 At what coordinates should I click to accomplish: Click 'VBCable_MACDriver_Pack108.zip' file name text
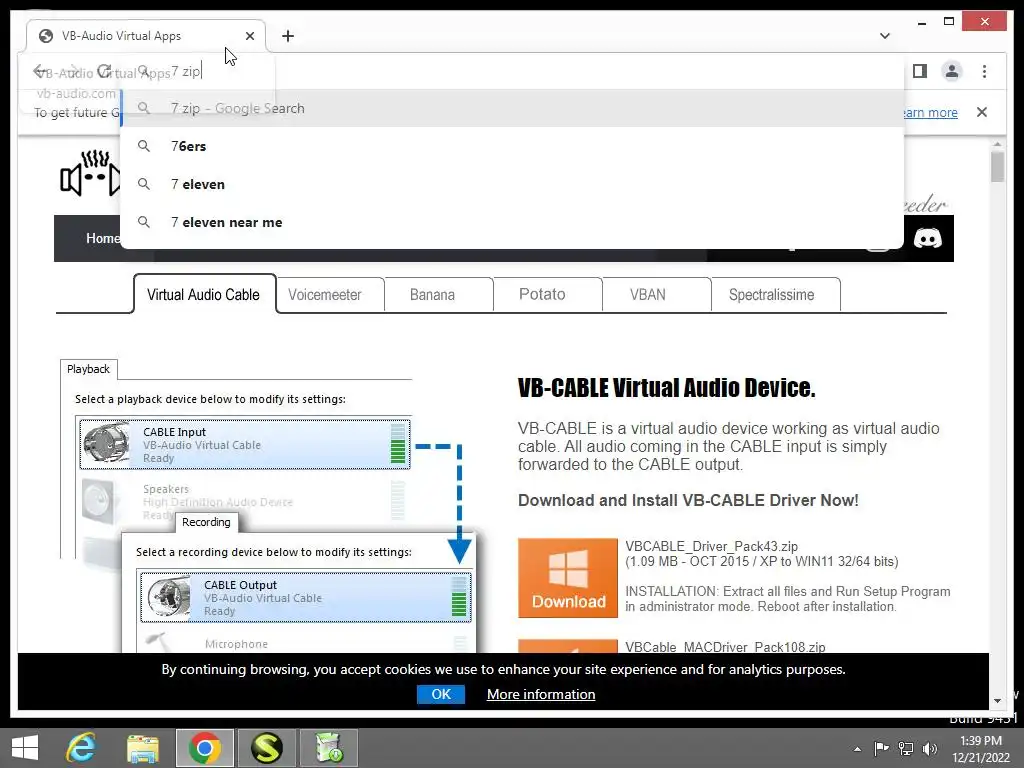tap(725, 647)
